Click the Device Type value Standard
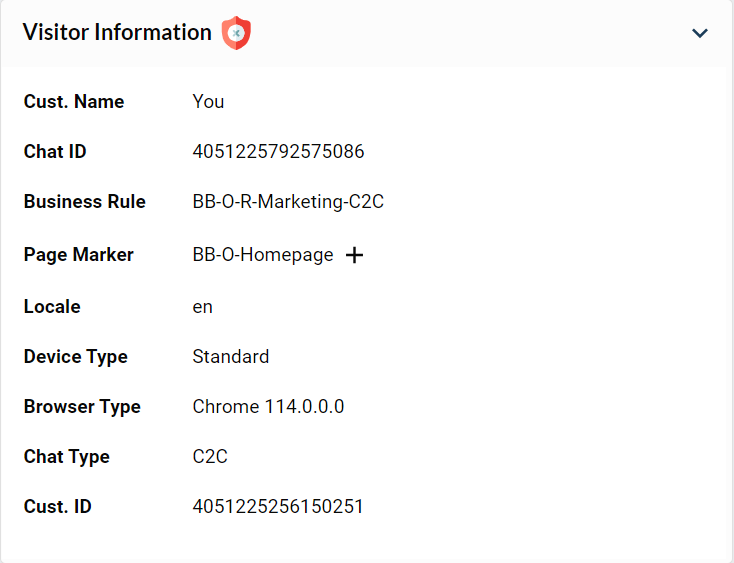This screenshot has width=734, height=563. click(x=230, y=357)
